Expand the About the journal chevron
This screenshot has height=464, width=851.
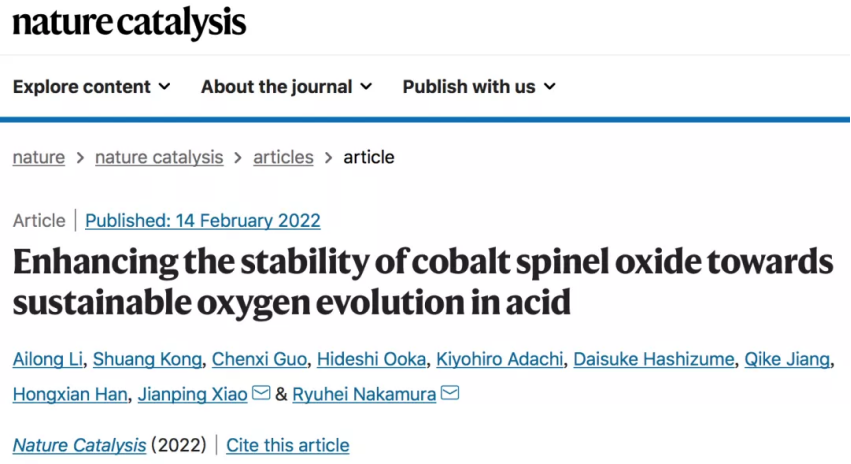point(366,87)
